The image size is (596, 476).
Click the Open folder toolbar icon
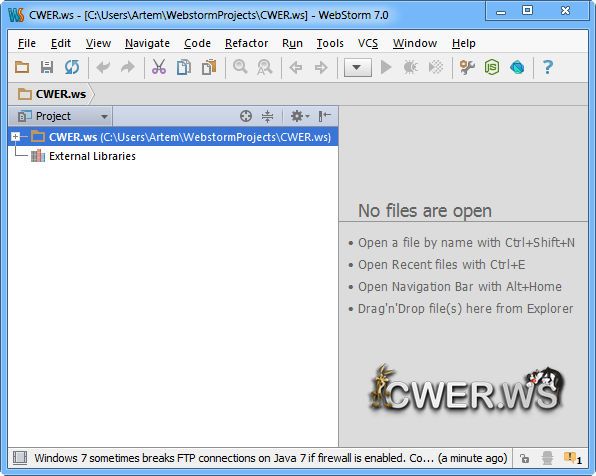(x=22, y=67)
